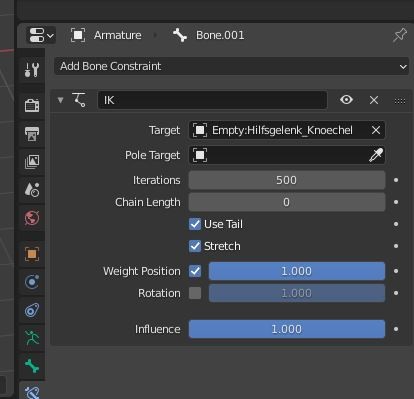
Task: Toggle the pin icon for properties context
Action: [x=400, y=35]
